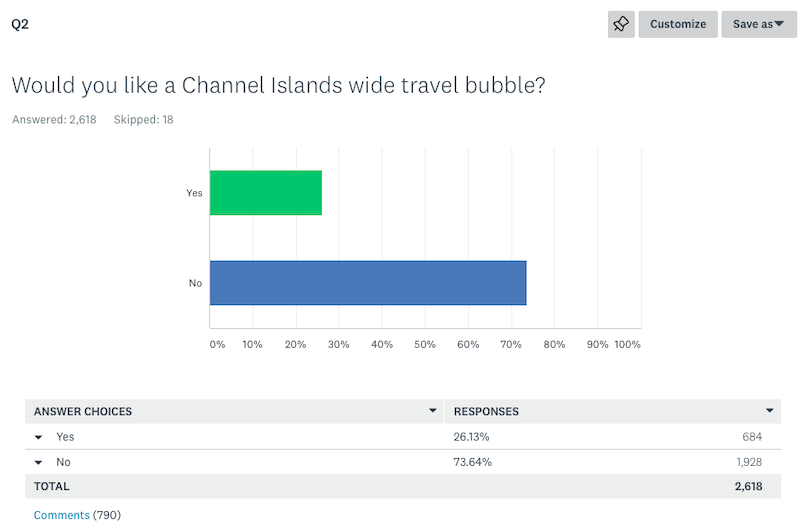800x529 pixels.
Task: Click the Yes axis label in chart
Action: point(194,193)
